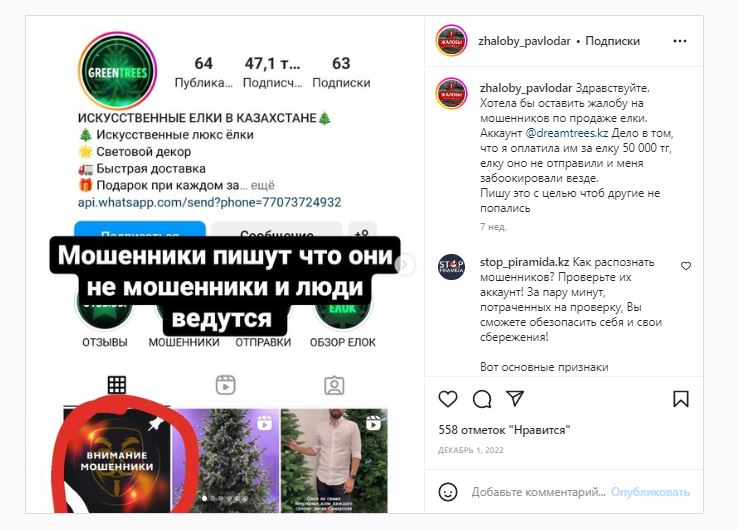View the 558 likes list
This screenshot has height=530, width=738.
[x=504, y=430]
